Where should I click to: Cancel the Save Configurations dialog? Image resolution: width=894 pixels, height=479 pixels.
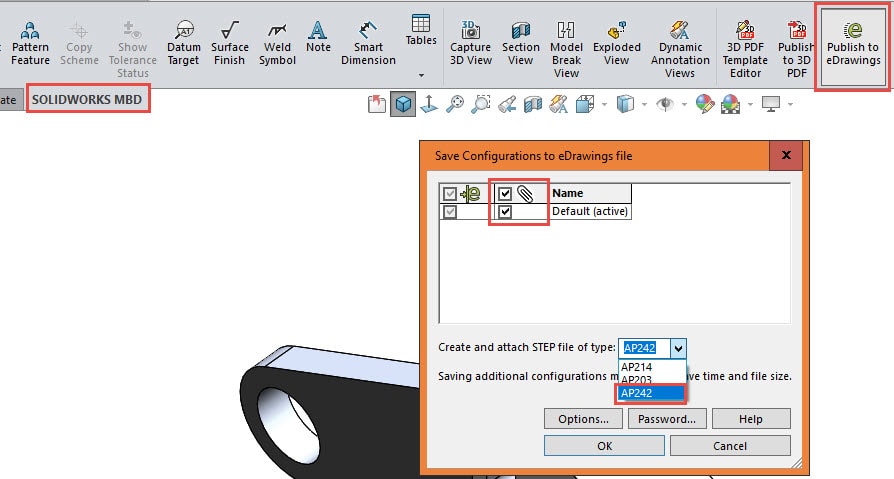(x=730, y=446)
